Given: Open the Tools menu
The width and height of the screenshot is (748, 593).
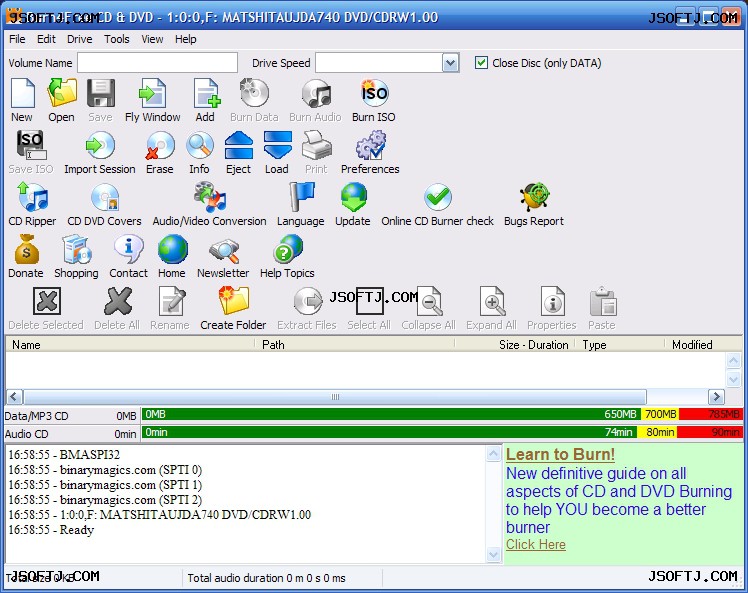Looking at the screenshot, I should coord(117,39).
